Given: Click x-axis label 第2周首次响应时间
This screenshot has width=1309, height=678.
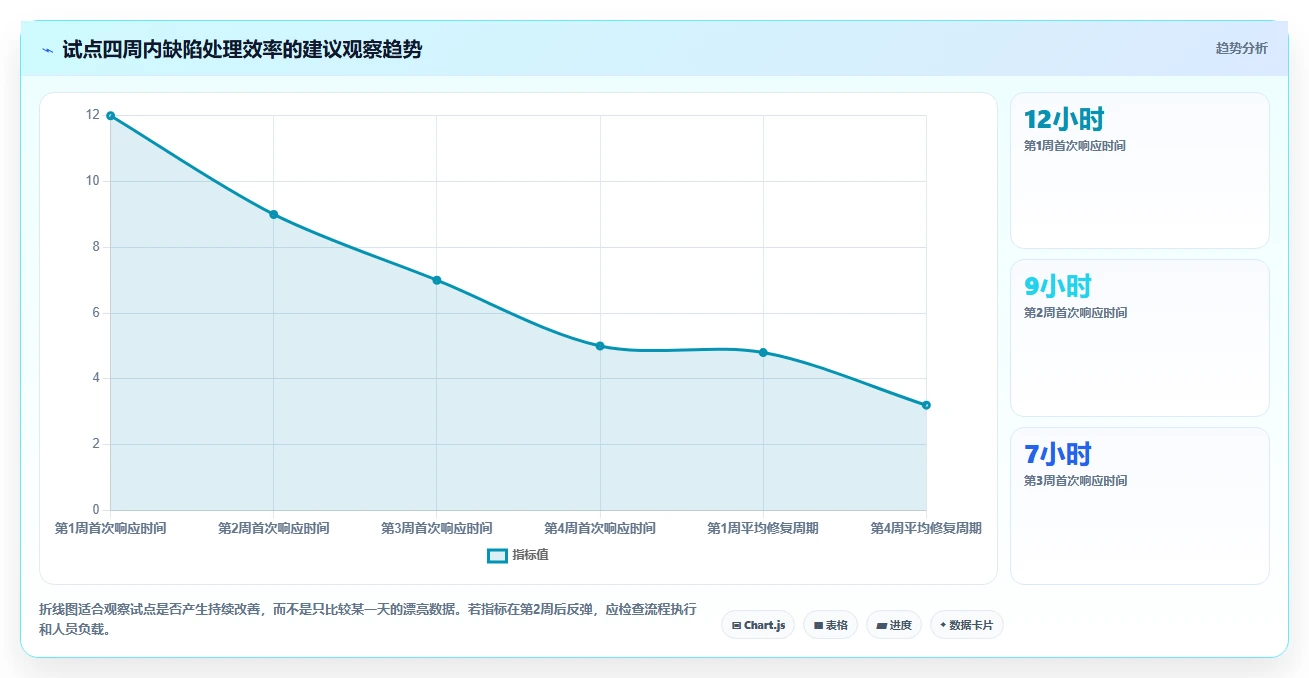Looking at the screenshot, I should [273, 528].
